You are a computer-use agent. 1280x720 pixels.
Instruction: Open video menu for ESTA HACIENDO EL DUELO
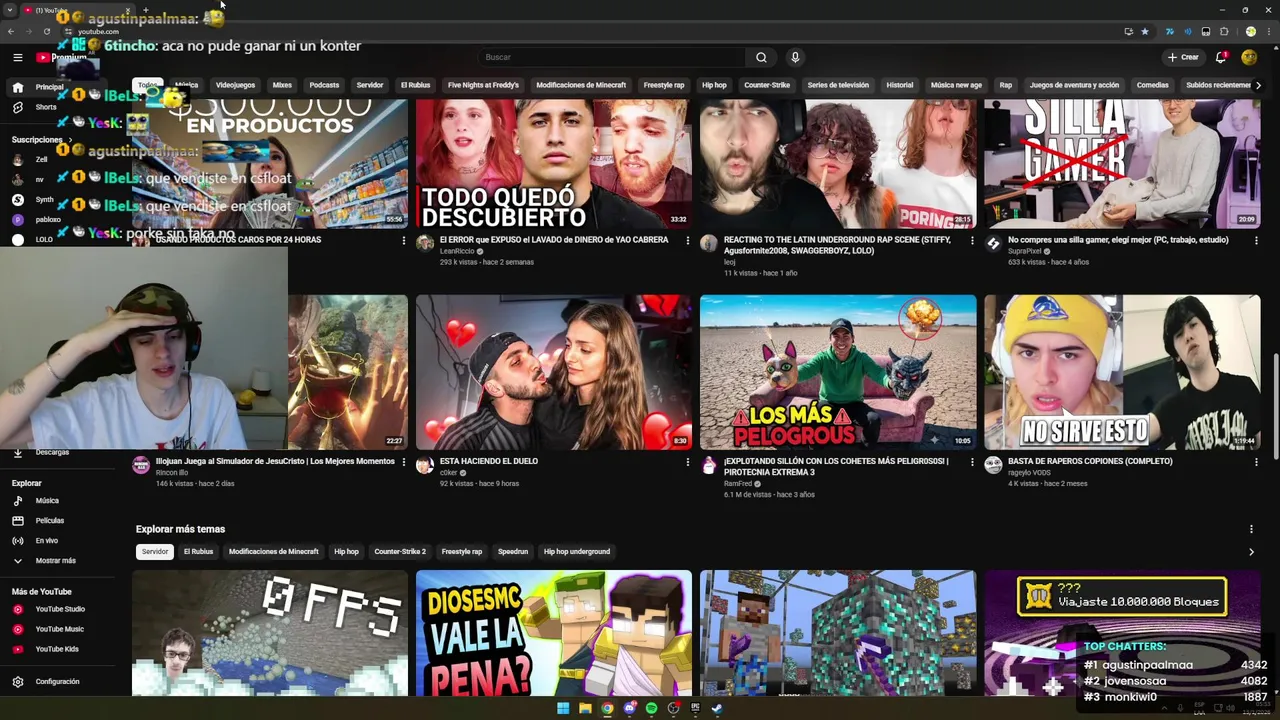(x=687, y=462)
